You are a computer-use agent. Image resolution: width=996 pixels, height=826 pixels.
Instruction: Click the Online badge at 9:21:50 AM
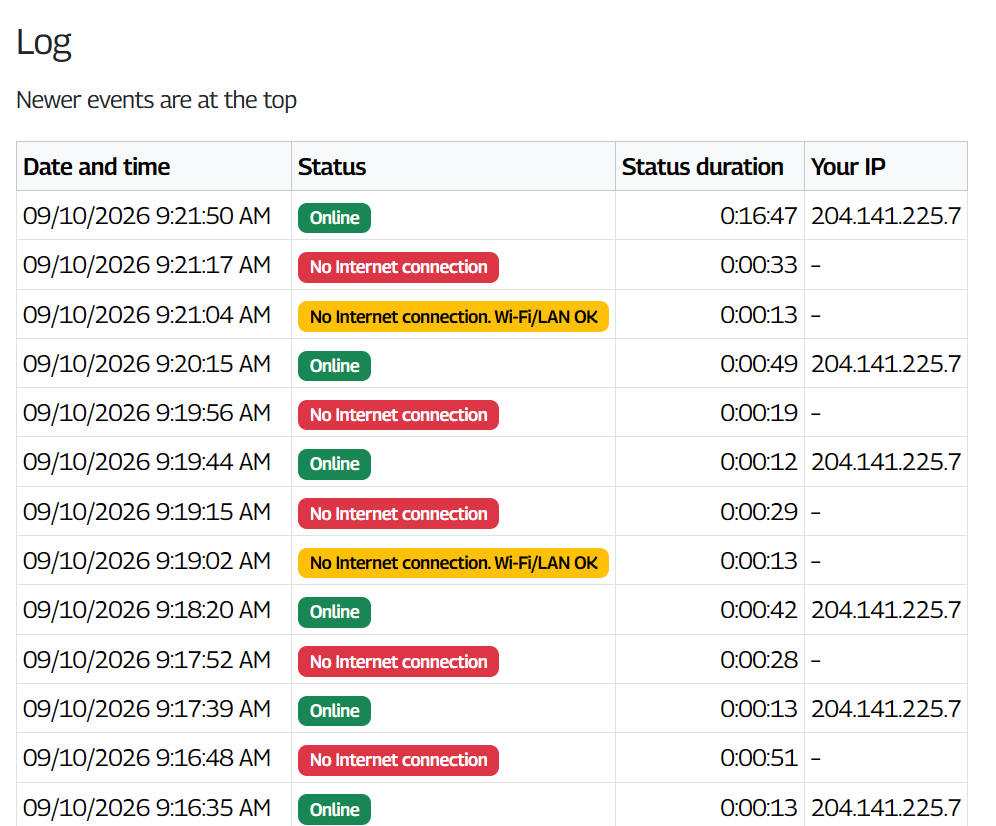click(x=334, y=218)
